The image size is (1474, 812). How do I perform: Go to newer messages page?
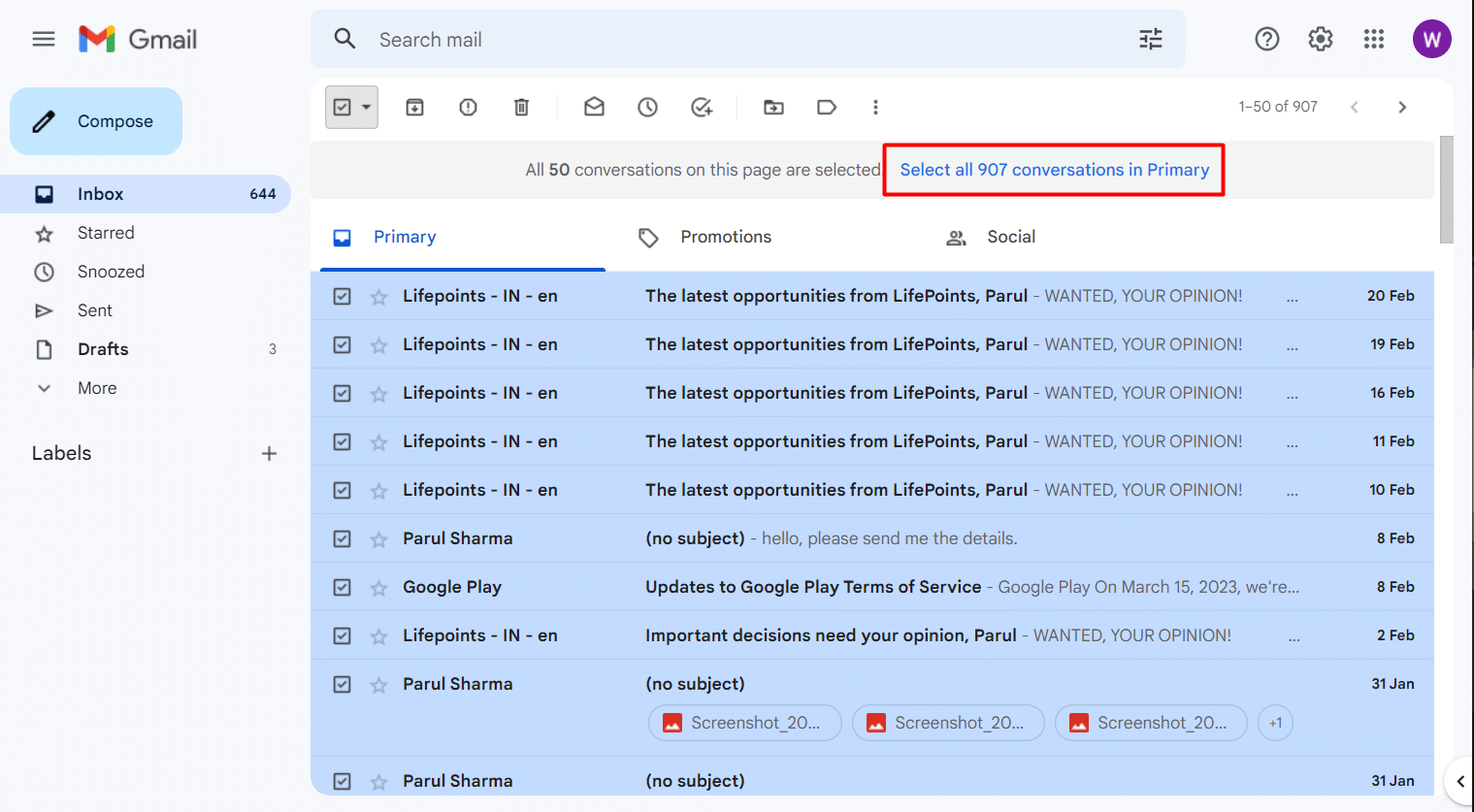(1355, 107)
